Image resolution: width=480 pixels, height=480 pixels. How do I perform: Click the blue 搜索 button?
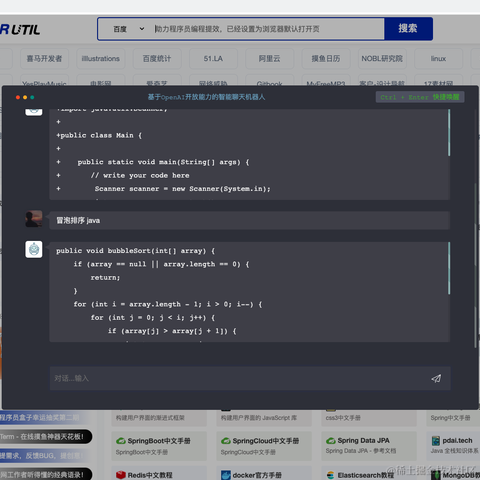[x=408, y=29]
